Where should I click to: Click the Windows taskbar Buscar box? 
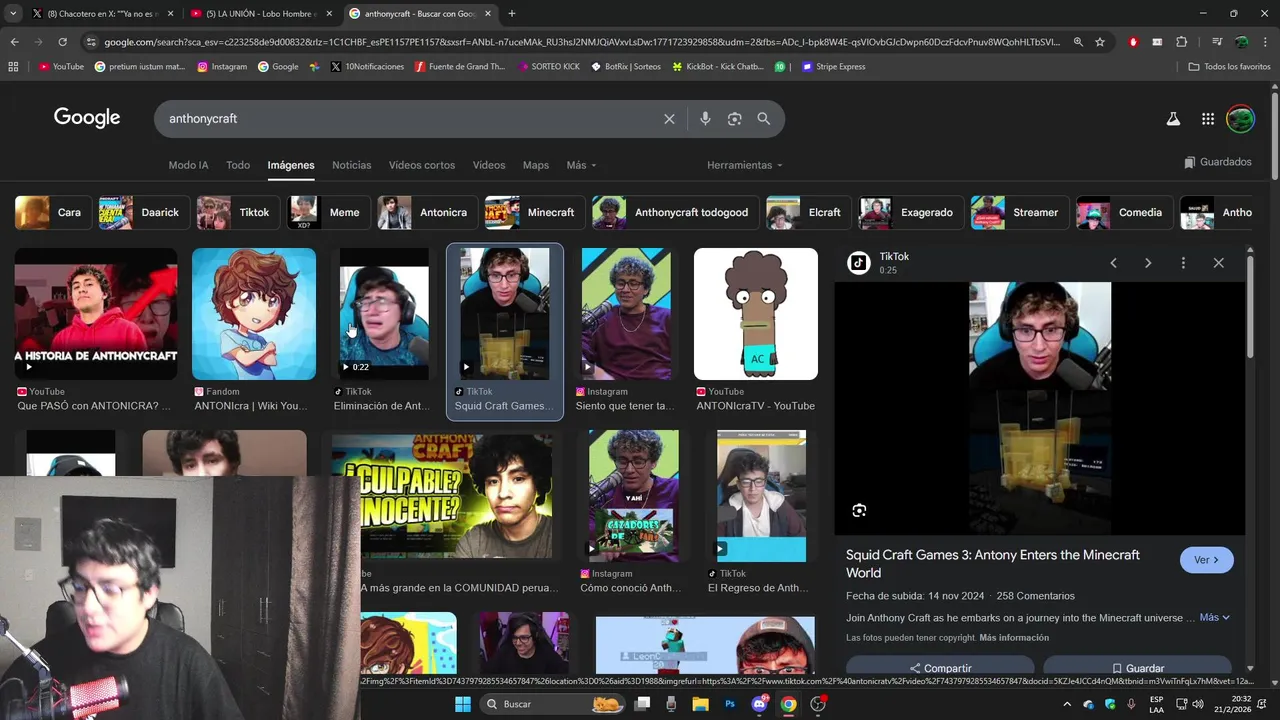553,704
